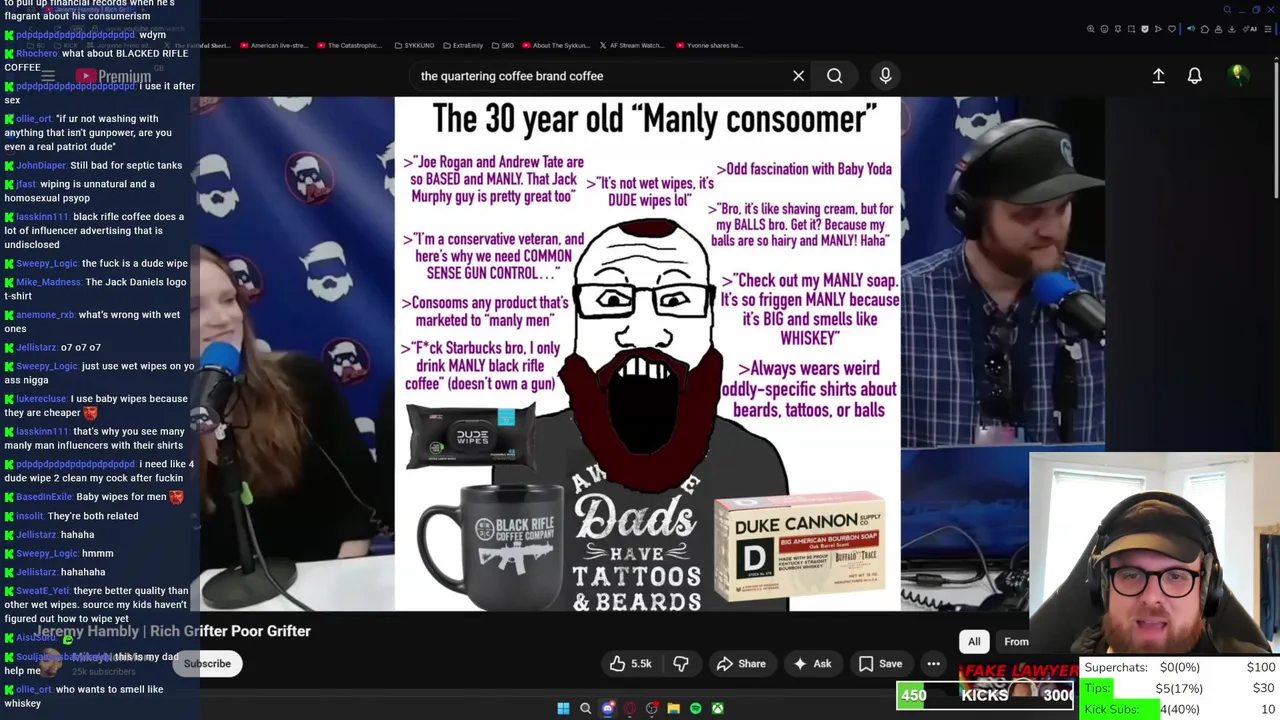Open the Ask AI feature

tap(811, 664)
